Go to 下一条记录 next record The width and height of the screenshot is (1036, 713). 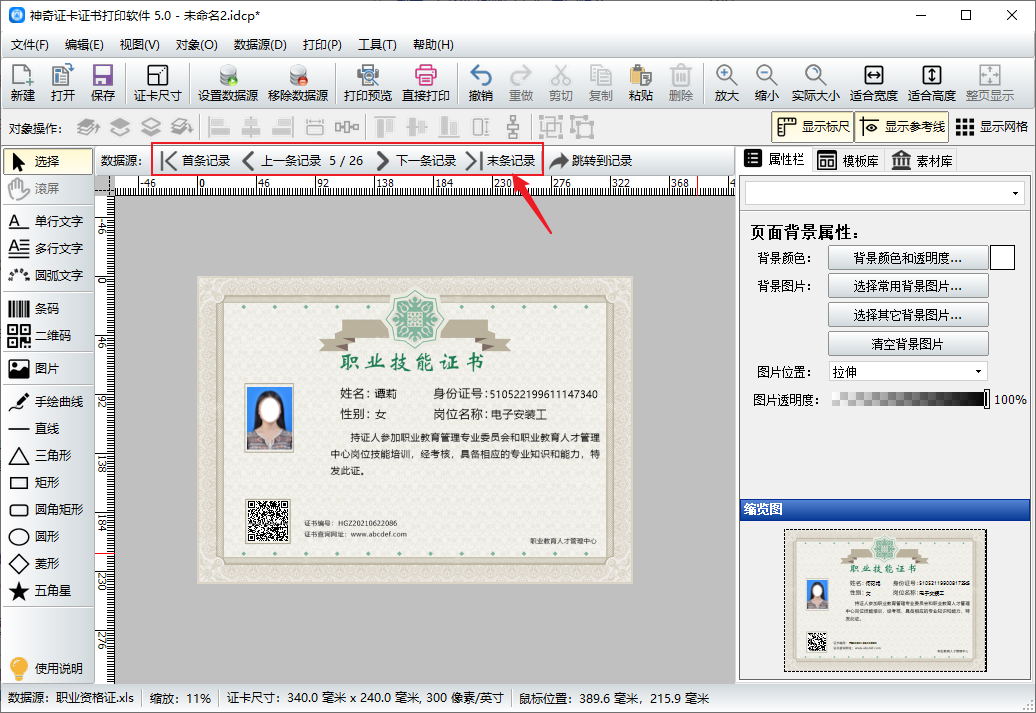pos(416,161)
